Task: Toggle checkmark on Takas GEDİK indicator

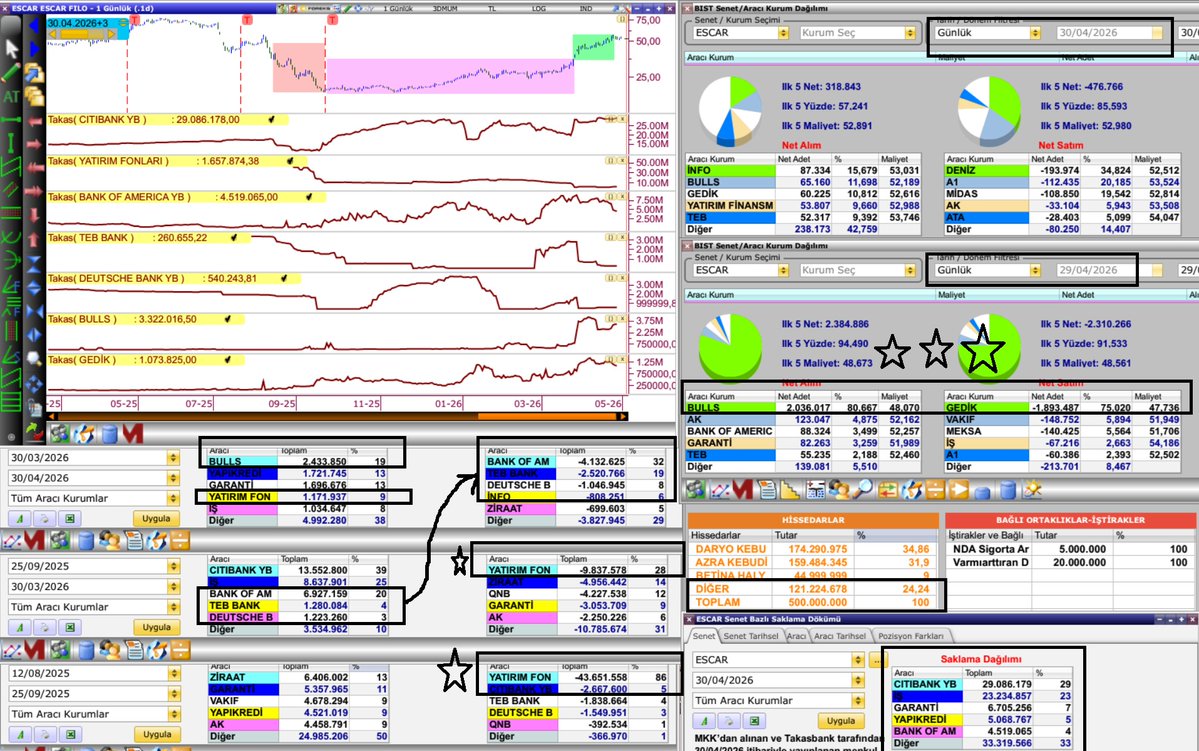Action: tap(227, 359)
